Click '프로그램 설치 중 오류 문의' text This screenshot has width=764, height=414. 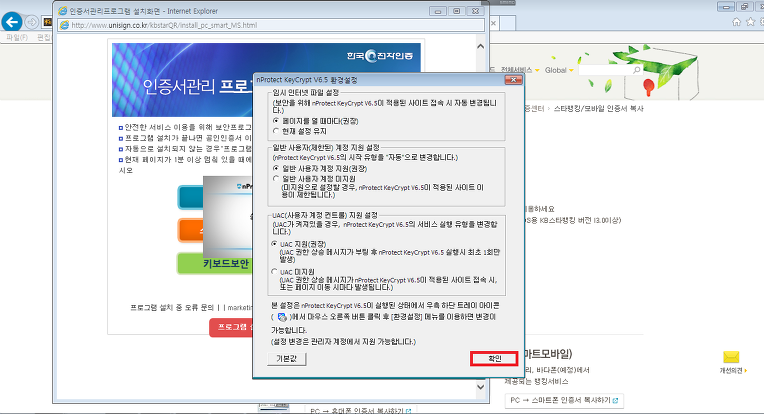(x=172, y=307)
